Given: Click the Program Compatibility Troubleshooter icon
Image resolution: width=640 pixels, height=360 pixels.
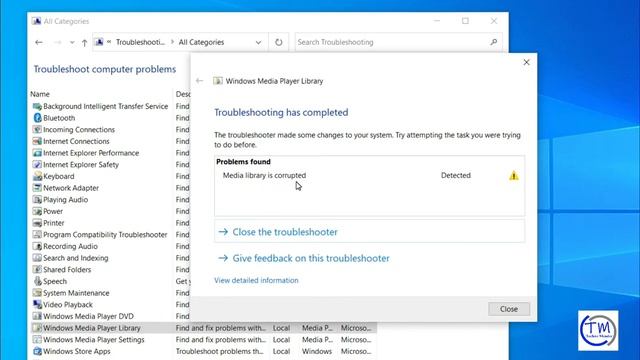Looking at the screenshot, I should pos(37,235).
